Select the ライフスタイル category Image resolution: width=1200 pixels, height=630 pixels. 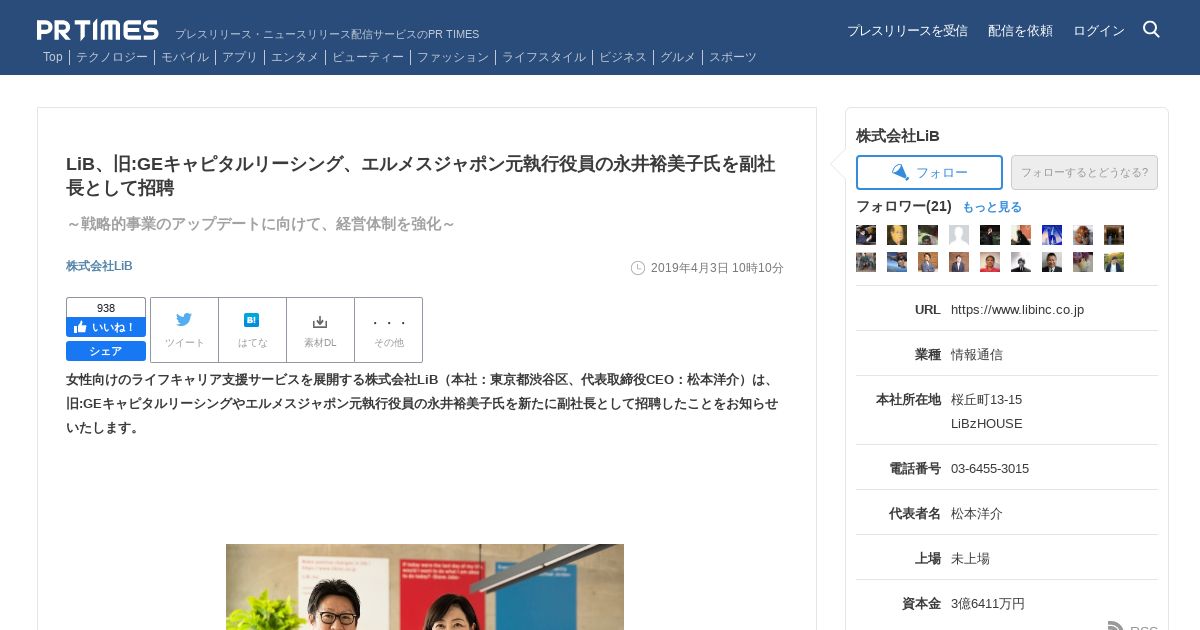click(x=544, y=57)
